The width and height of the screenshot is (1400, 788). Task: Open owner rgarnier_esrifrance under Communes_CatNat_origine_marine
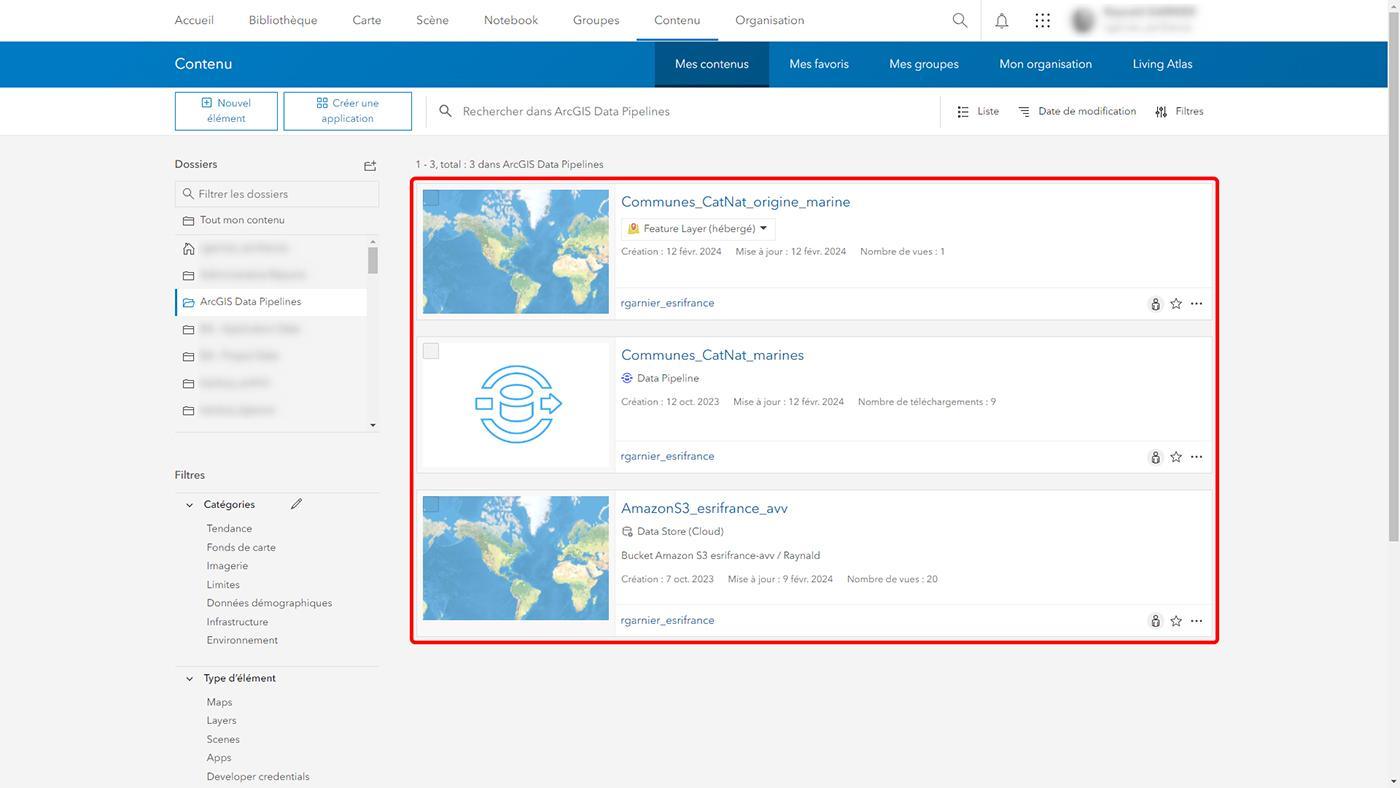[668, 303]
